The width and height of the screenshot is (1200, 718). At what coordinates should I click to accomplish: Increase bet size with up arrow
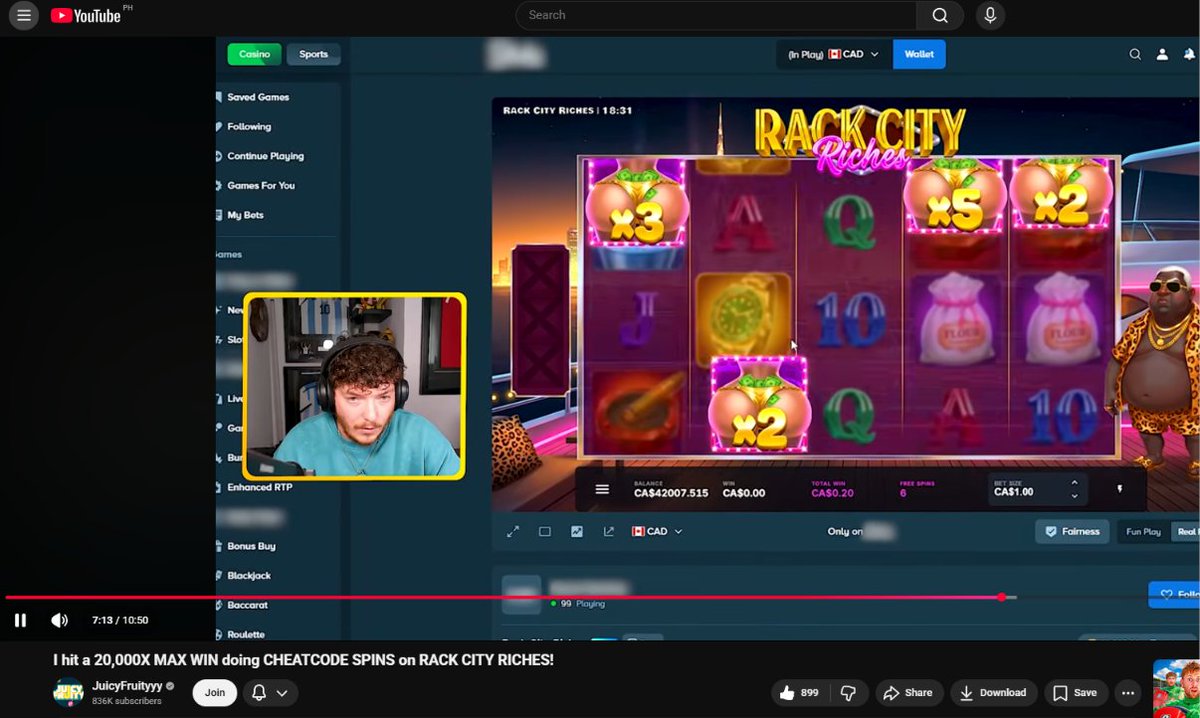(1075, 483)
